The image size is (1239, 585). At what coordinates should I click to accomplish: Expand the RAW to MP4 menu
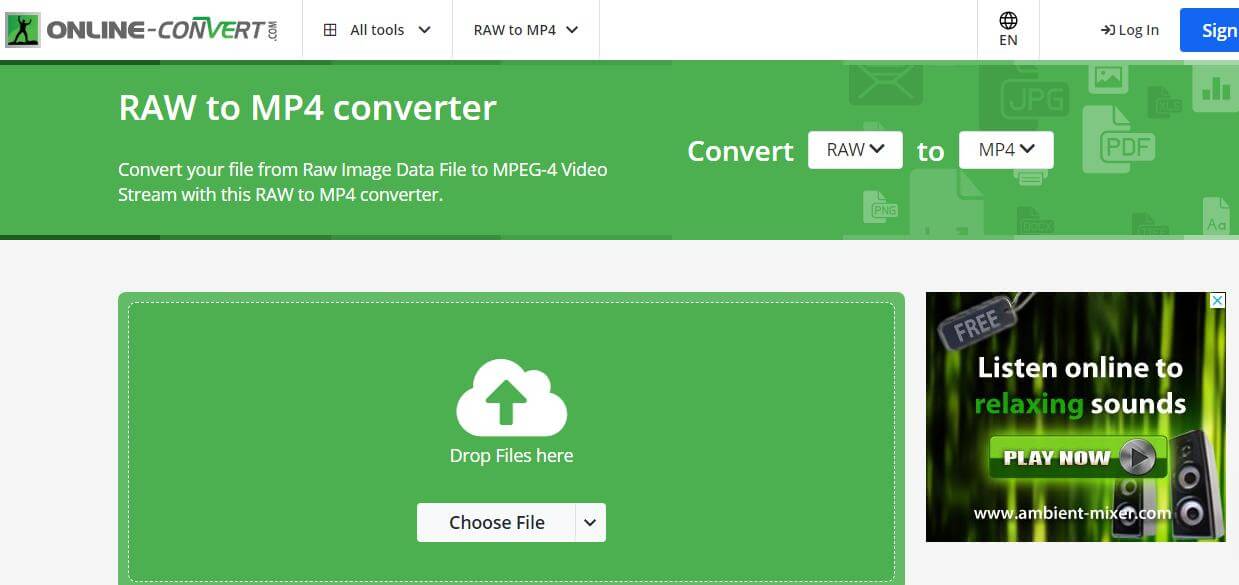tap(526, 30)
